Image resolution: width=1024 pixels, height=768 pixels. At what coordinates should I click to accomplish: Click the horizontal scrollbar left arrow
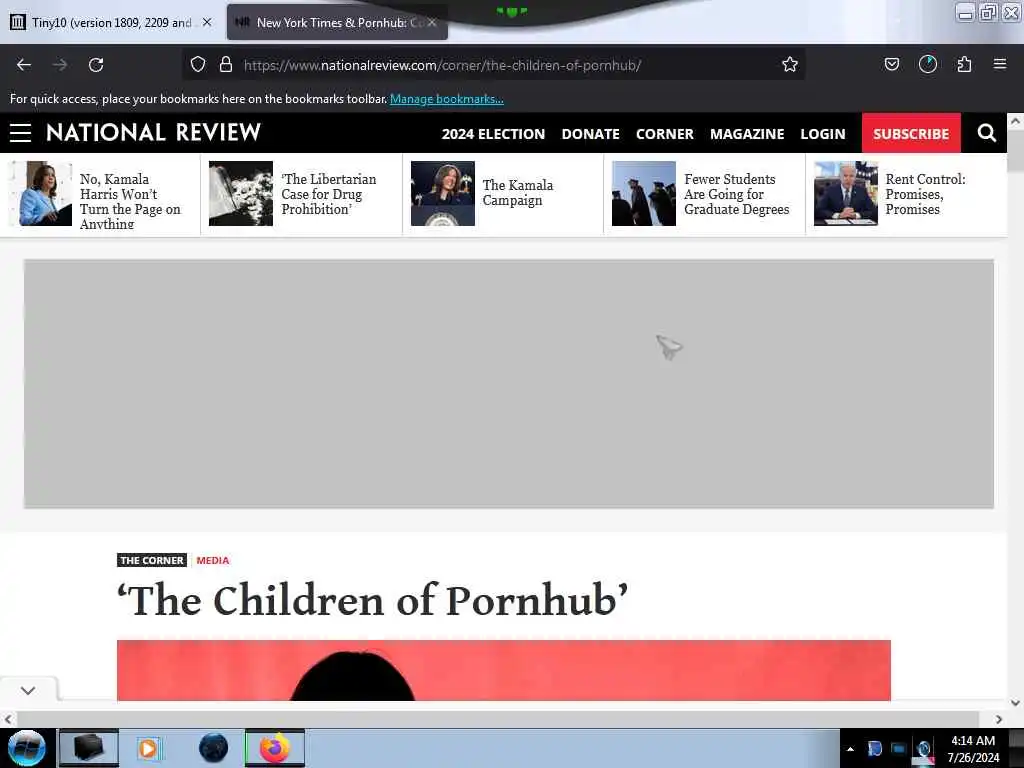(8, 719)
